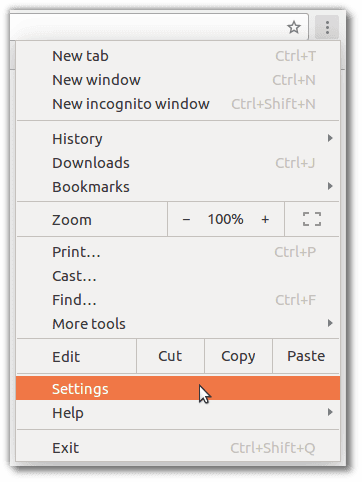Increase zoom with the plus button
The width and height of the screenshot is (362, 482).
[x=265, y=219]
